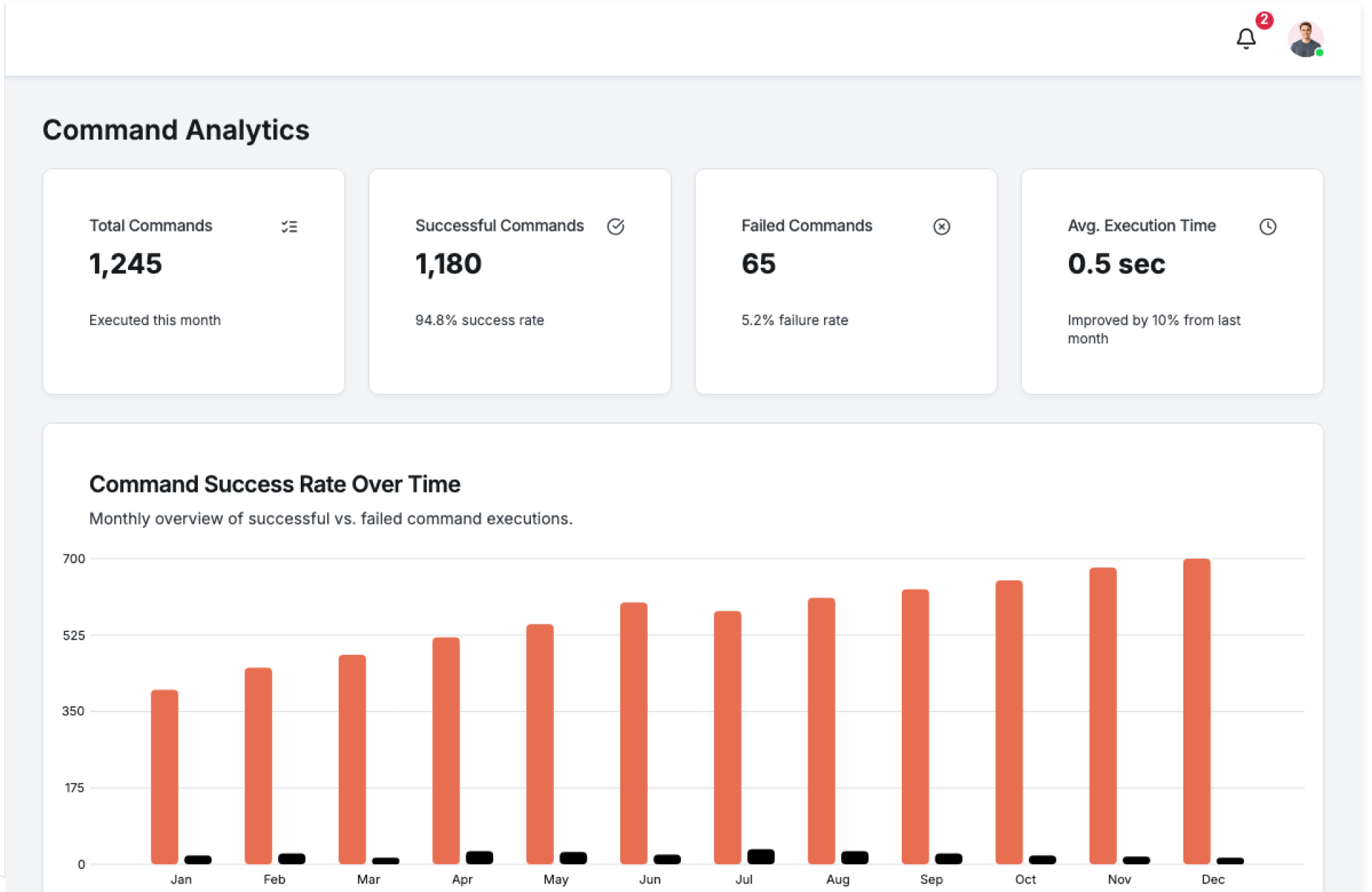Click the April black failed bar
The height and width of the screenshot is (892, 1372).
point(479,857)
